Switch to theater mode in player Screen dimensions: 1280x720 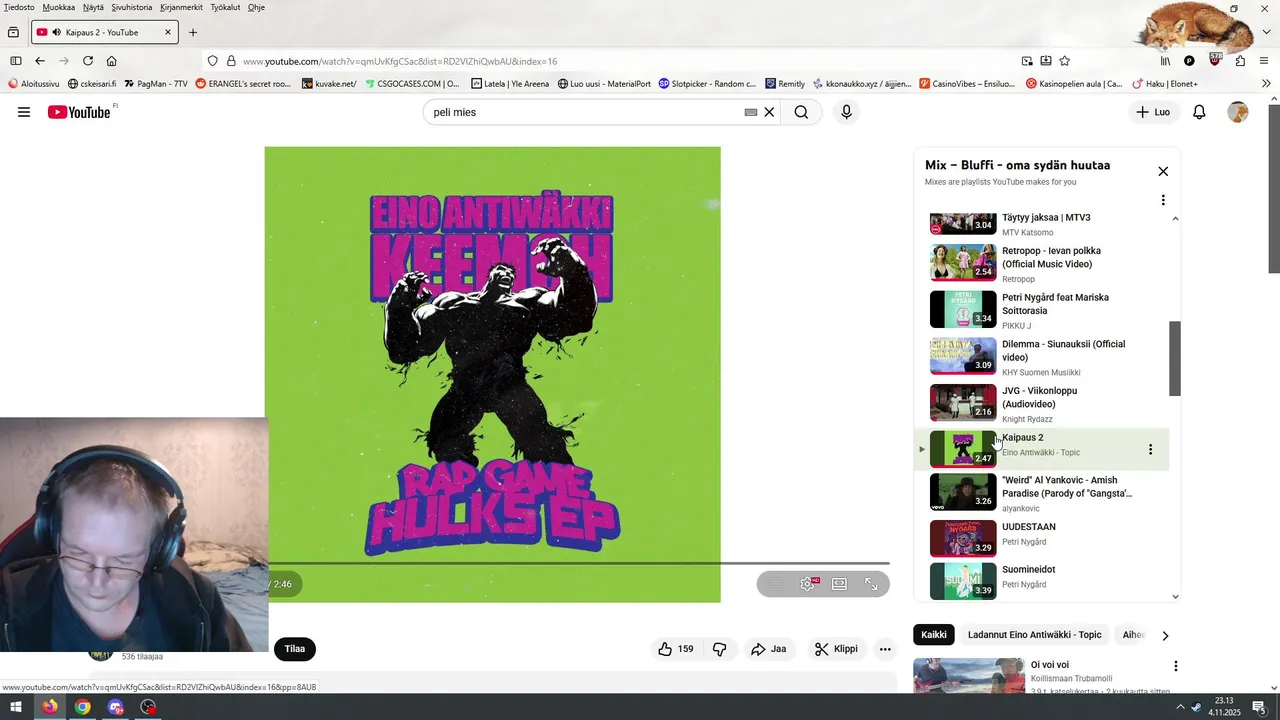pyautogui.click(x=840, y=584)
